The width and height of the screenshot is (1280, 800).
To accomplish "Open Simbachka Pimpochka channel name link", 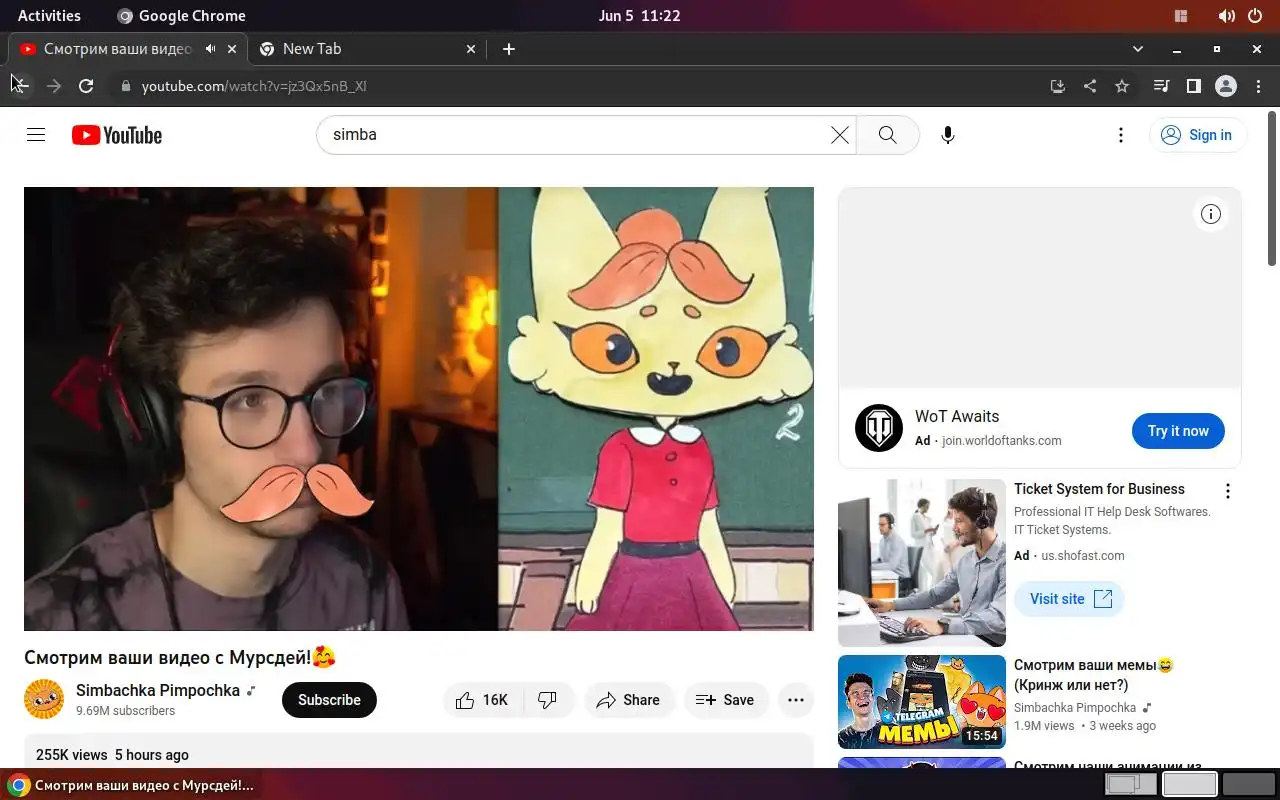I will click(158, 690).
